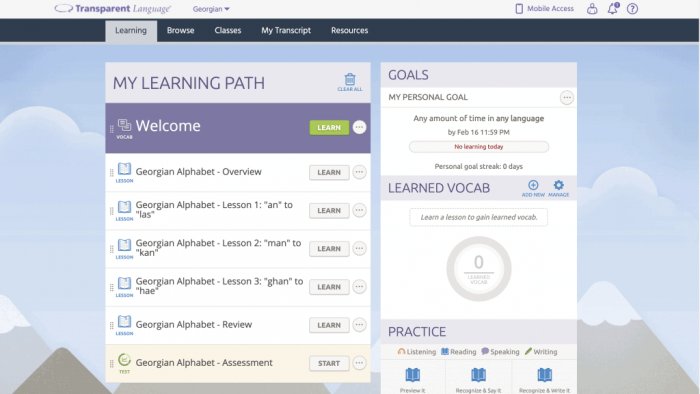Open the user profile icon
This screenshot has height=394, width=700.
(592, 8)
